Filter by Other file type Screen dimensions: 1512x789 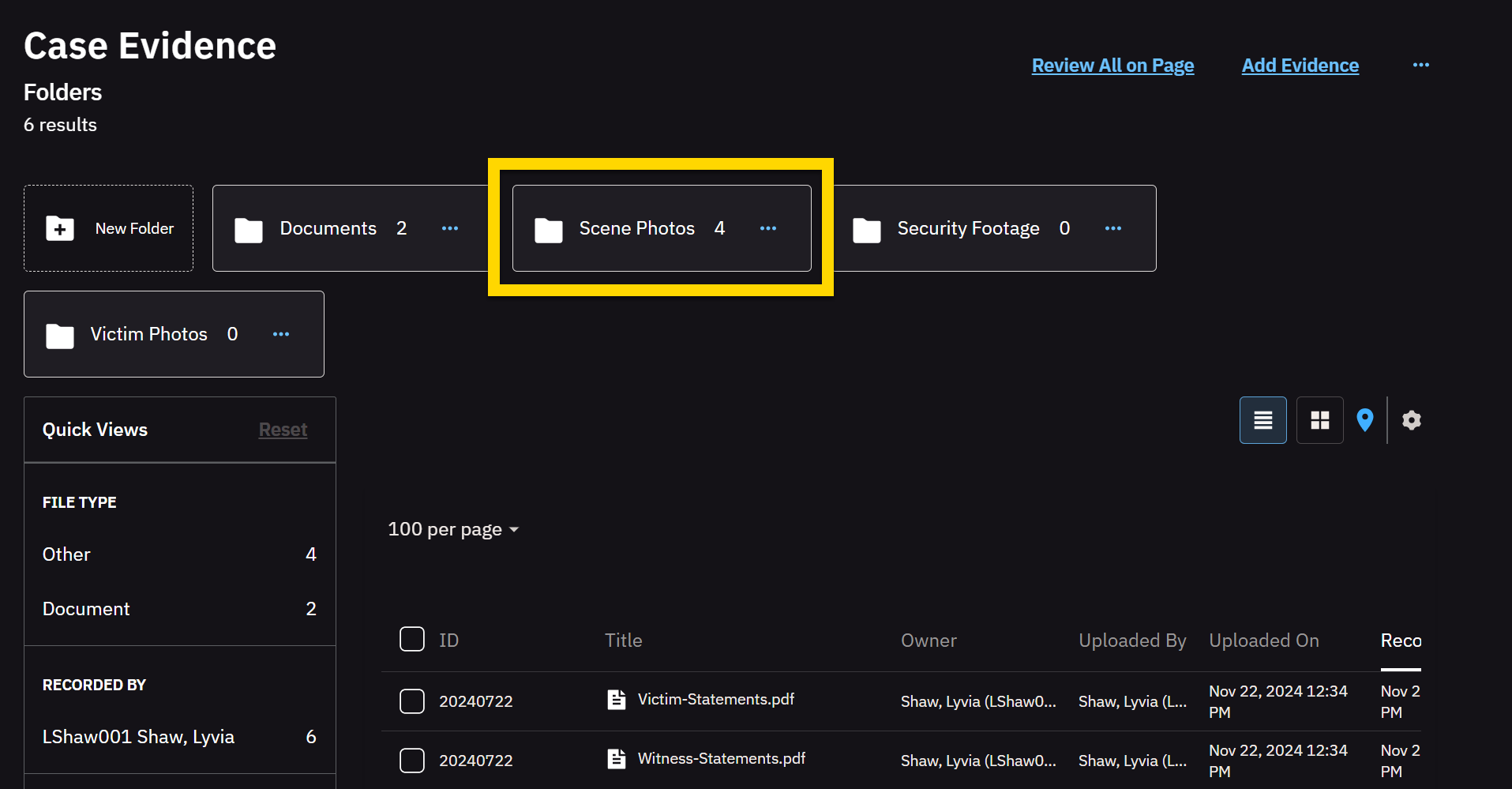coord(66,554)
